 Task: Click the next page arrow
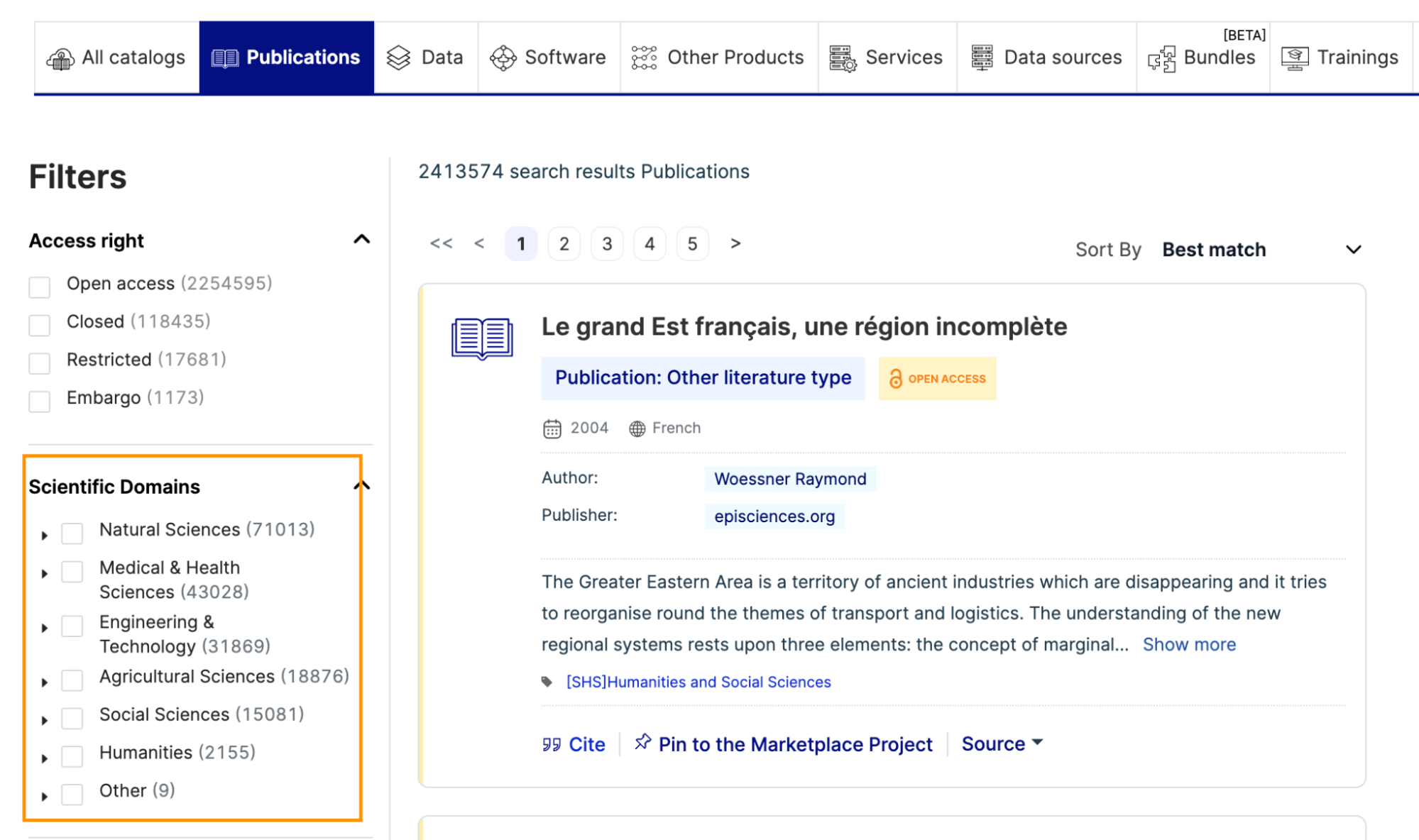pyautogui.click(x=735, y=243)
